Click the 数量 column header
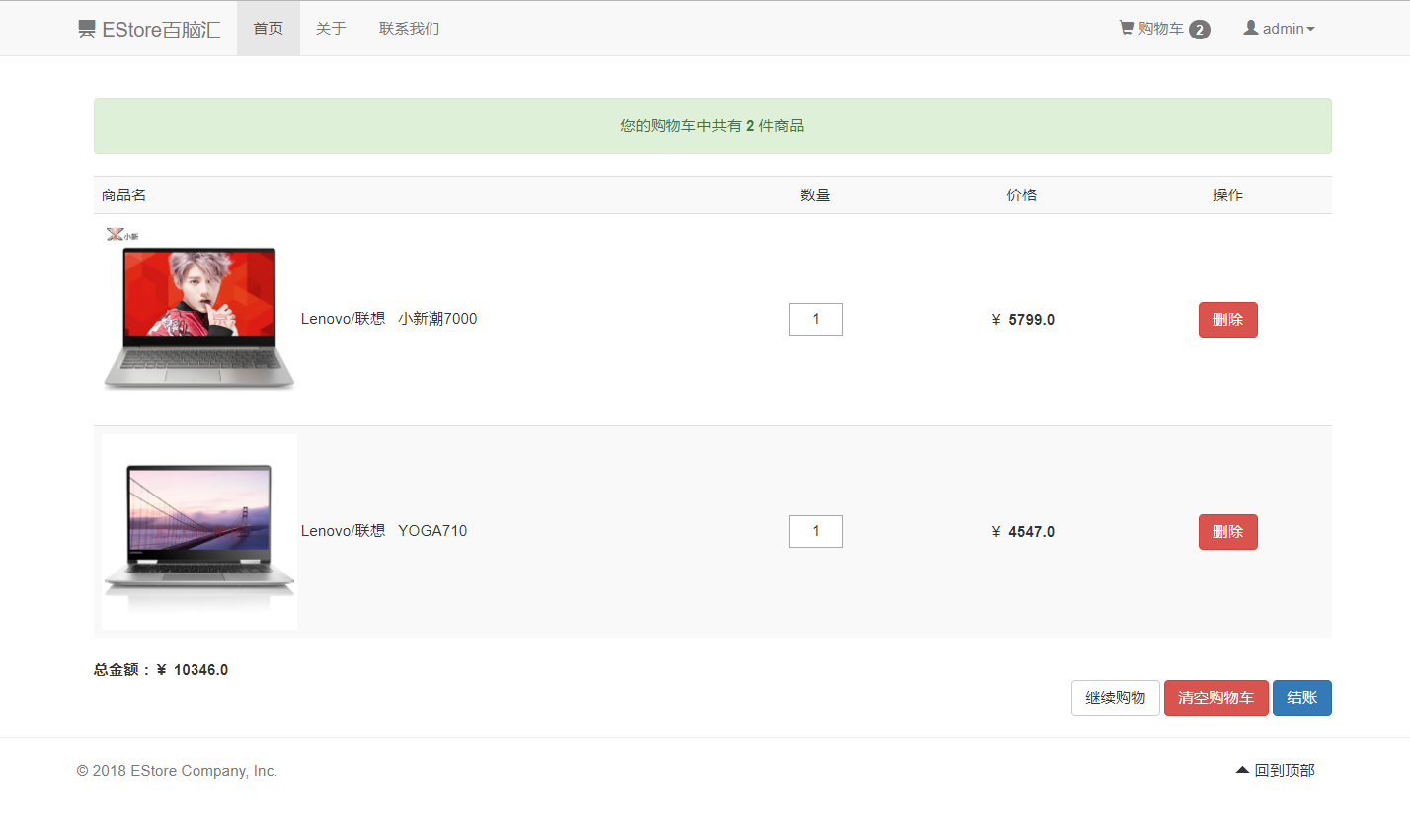 [x=816, y=195]
